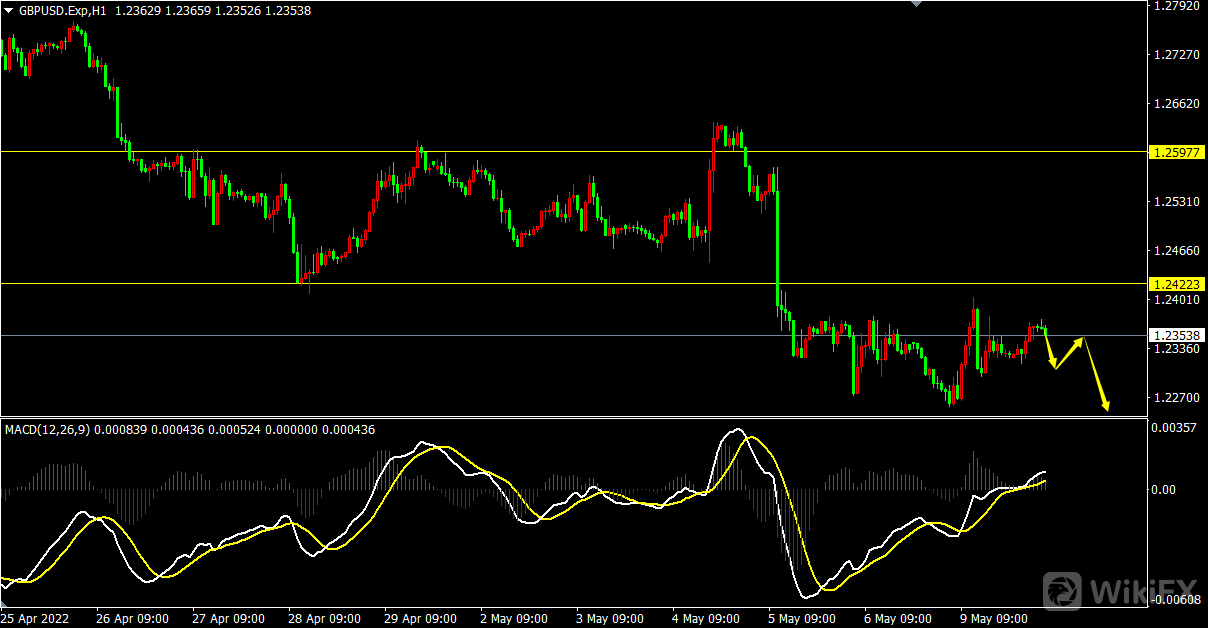
Task: Click the 29 Apr 09:00 time label
Action: (420, 619)
